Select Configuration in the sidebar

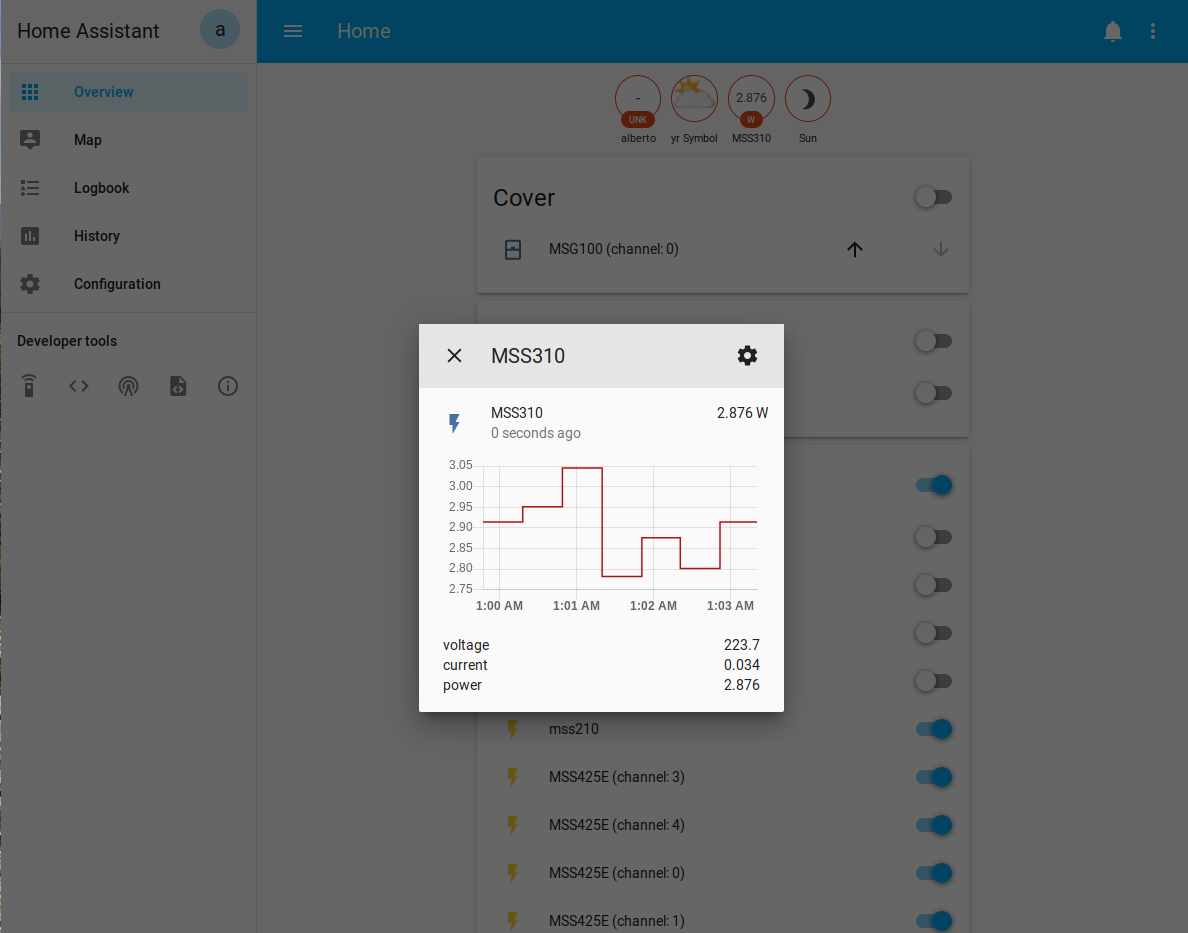[x=129, y=284]
